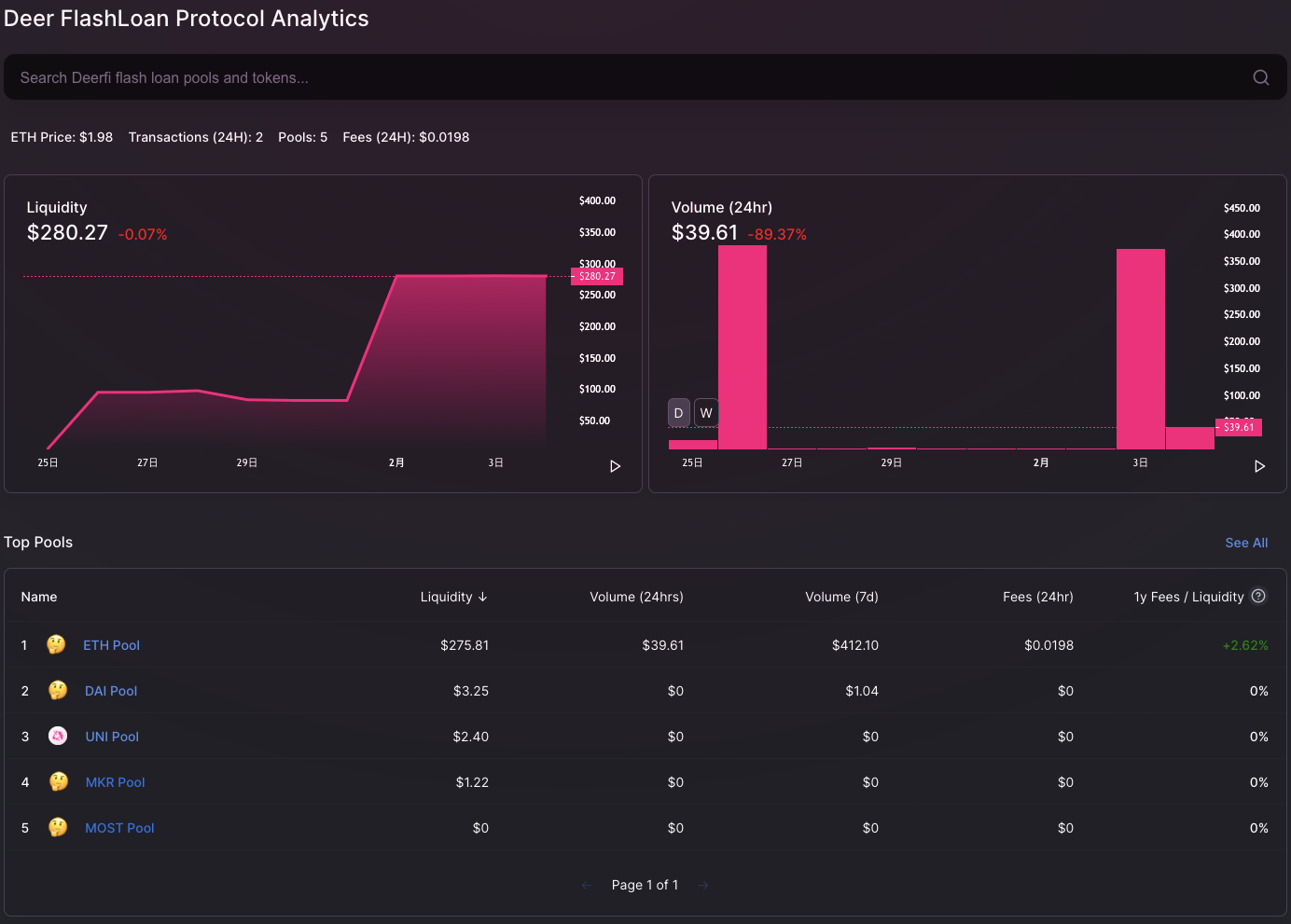Sort table by Volume (7d) column
The height and width of the screenshot is (924, 1291).
(x=841, y=597)
